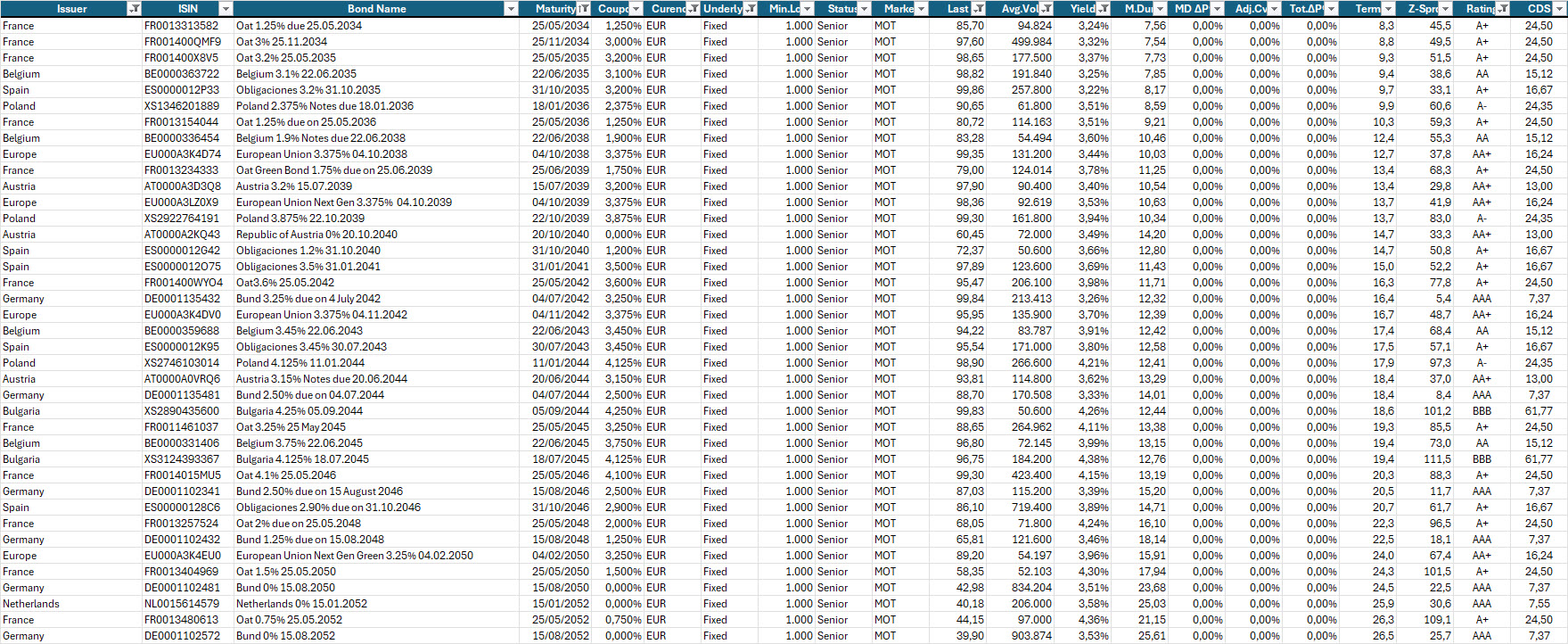Open the Yield column filter icon
The width and height of the screenshot is (1568, 644).
click(x=1103, y=9)
